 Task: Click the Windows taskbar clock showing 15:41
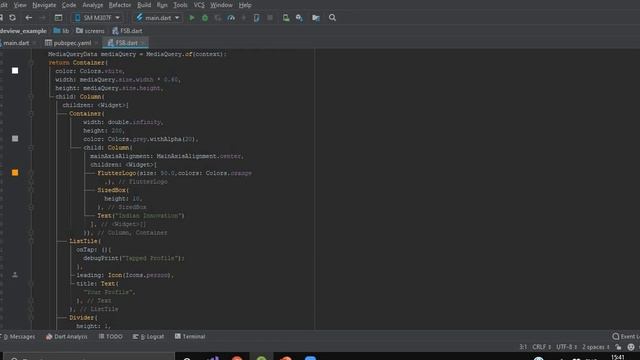coord(618,357)
